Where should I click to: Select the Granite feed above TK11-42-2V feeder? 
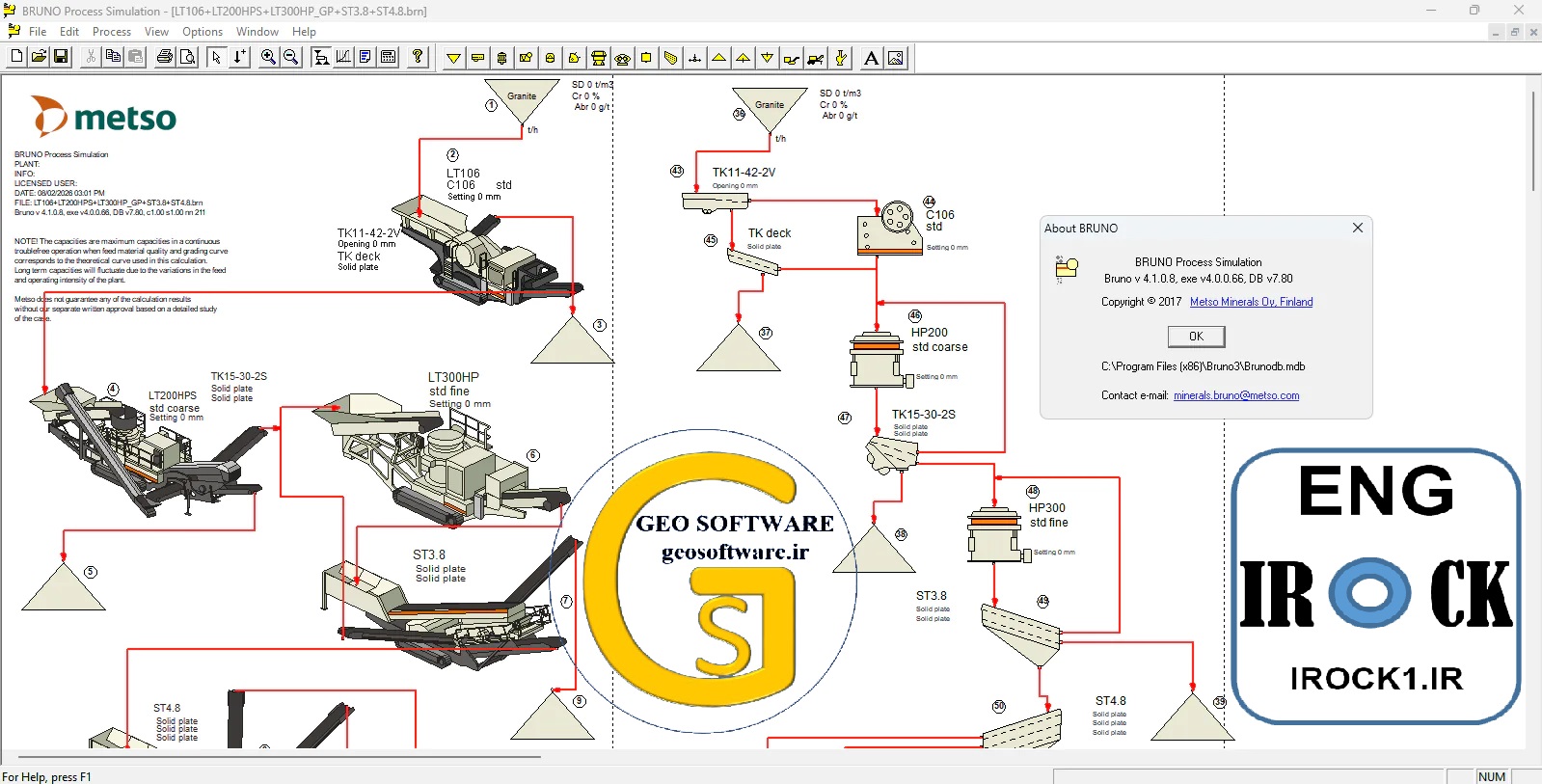point(770,110)
